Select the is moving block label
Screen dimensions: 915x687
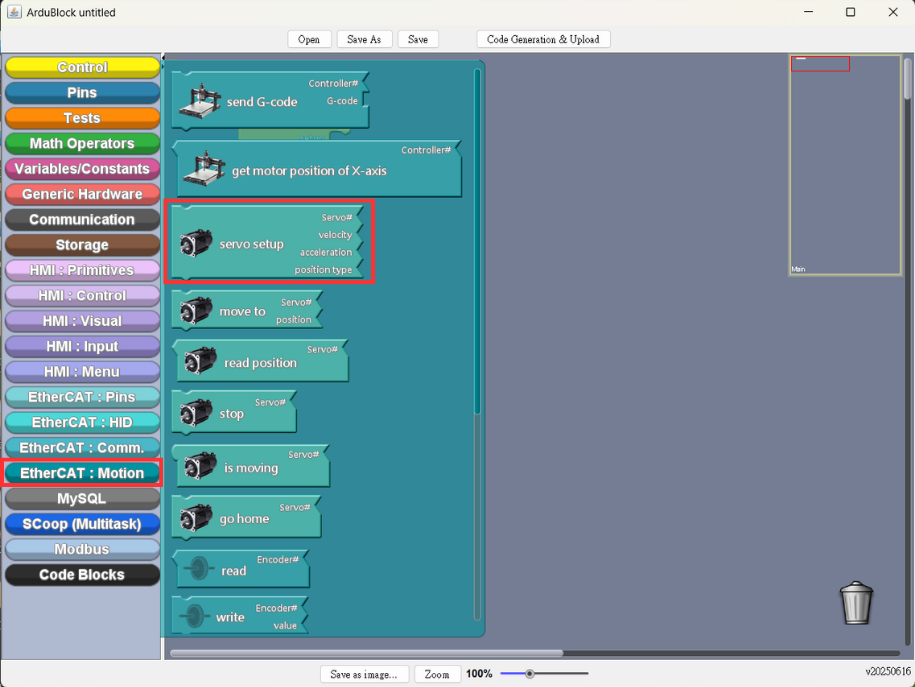[x=251, y=468]
